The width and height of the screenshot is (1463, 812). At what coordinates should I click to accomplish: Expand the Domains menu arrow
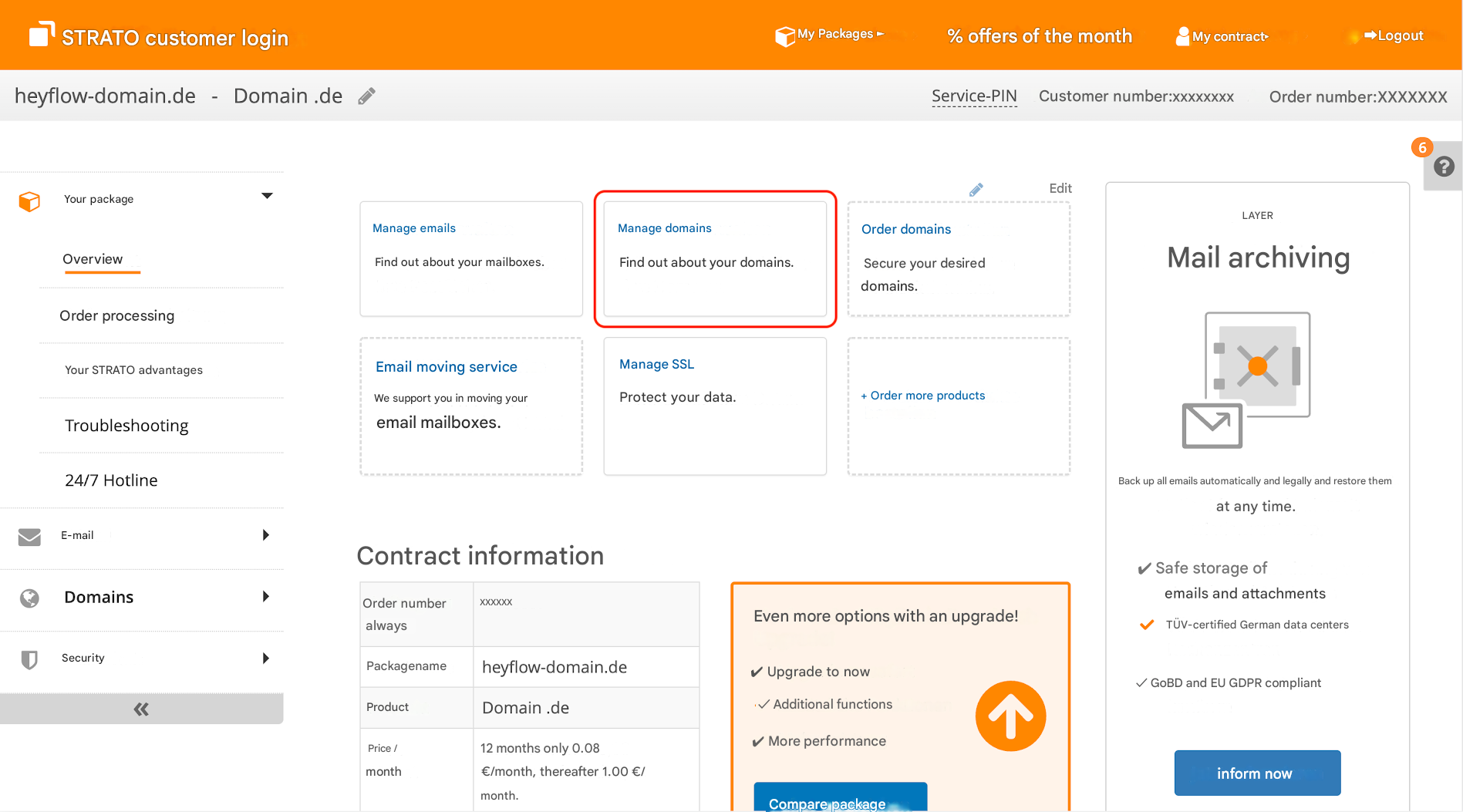(266, 597)
